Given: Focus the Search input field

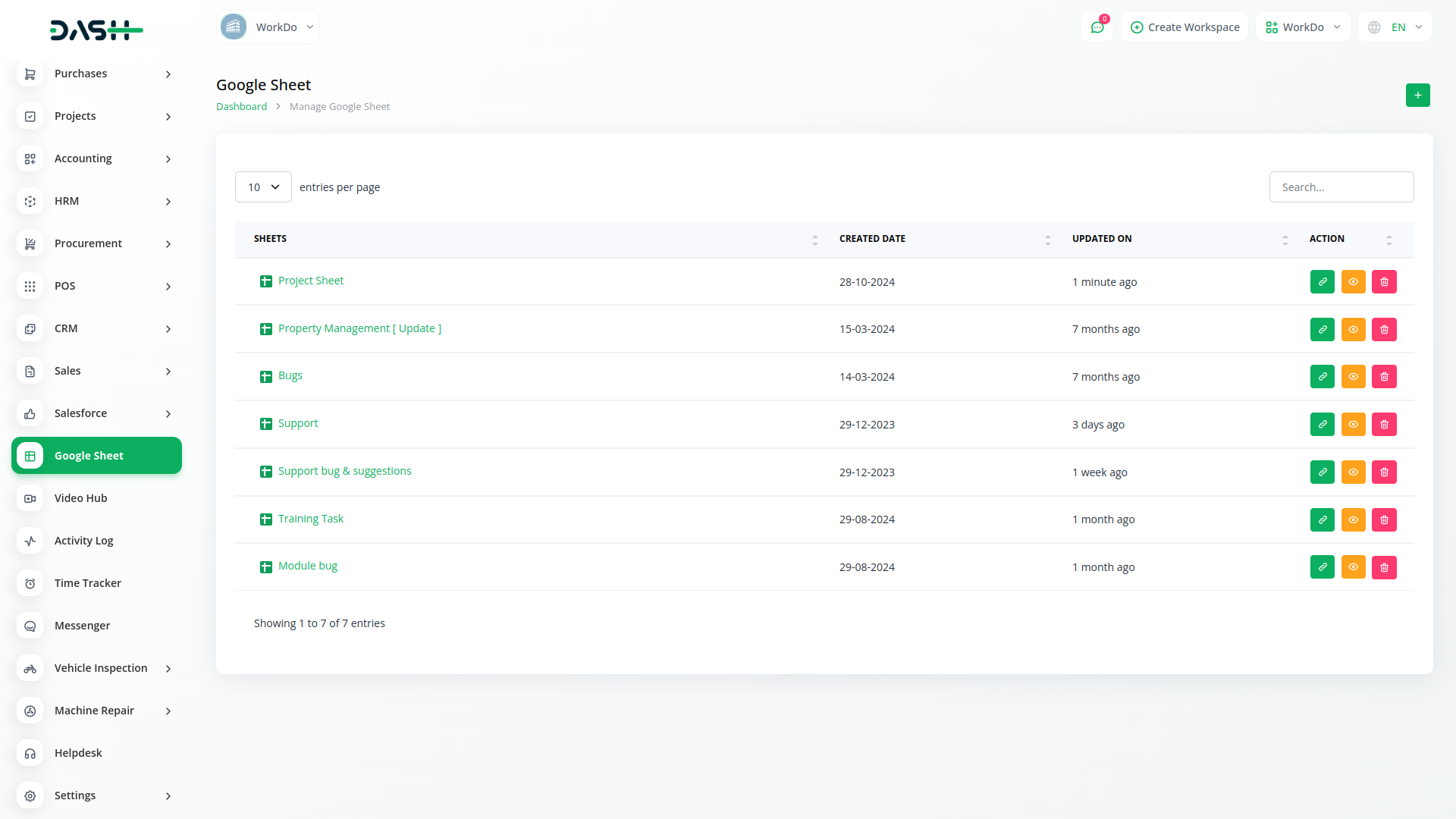Looking at the screenshot, I should tap(1341, 187).
